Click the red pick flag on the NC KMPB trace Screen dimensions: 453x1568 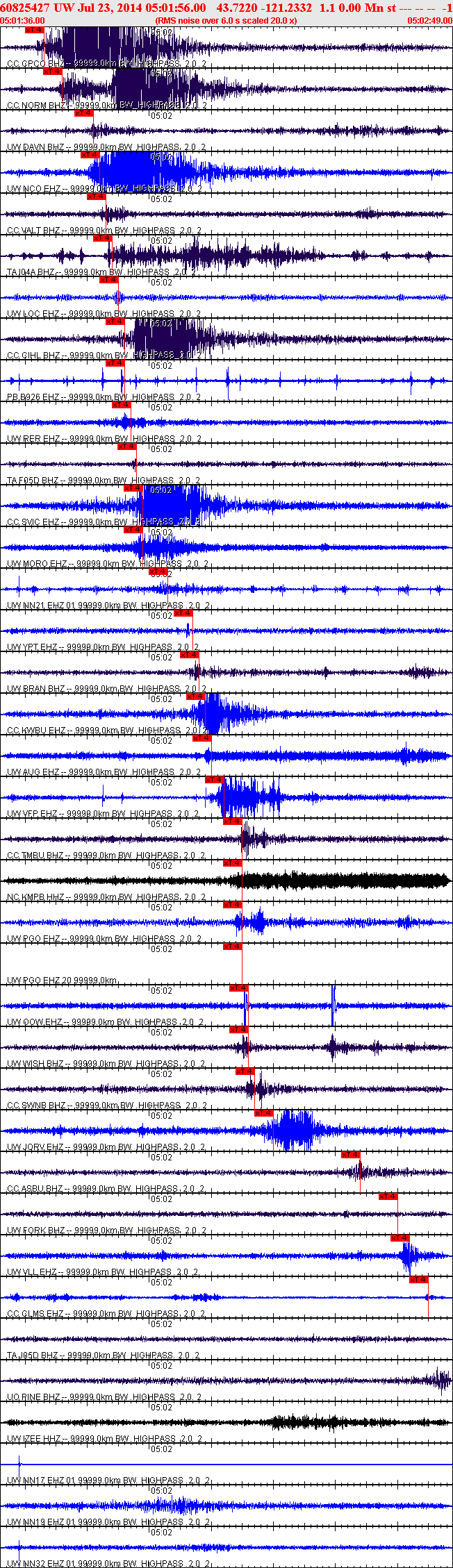[233, 863]
